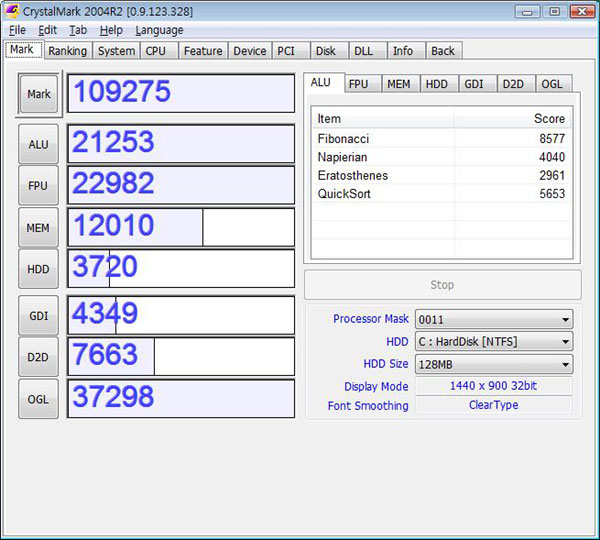
Task: Click the Fibonacci score 8577
Action: (x=552, y=139)
